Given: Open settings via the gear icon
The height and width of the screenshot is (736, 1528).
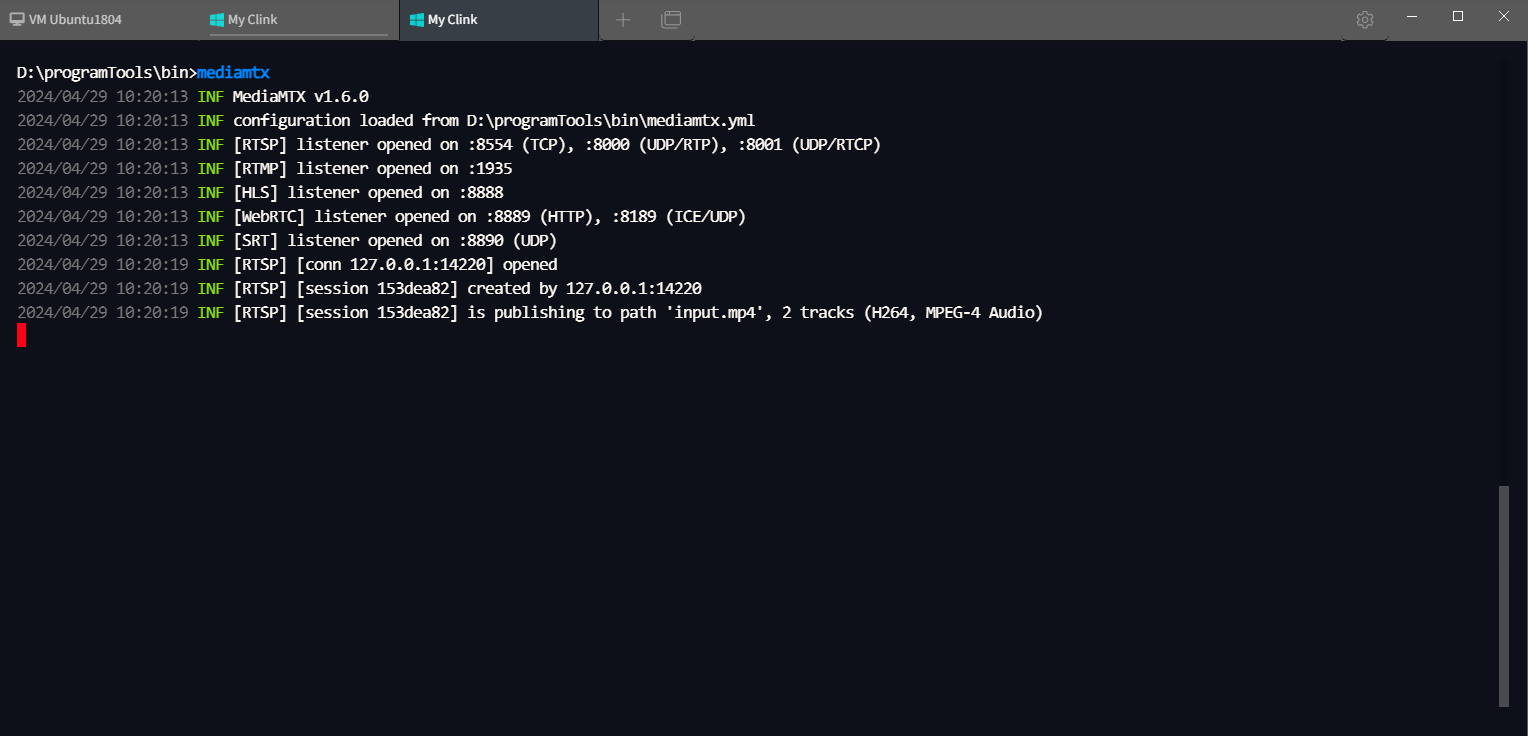Looking at the screenshot, I should (x=1365, y=20).
